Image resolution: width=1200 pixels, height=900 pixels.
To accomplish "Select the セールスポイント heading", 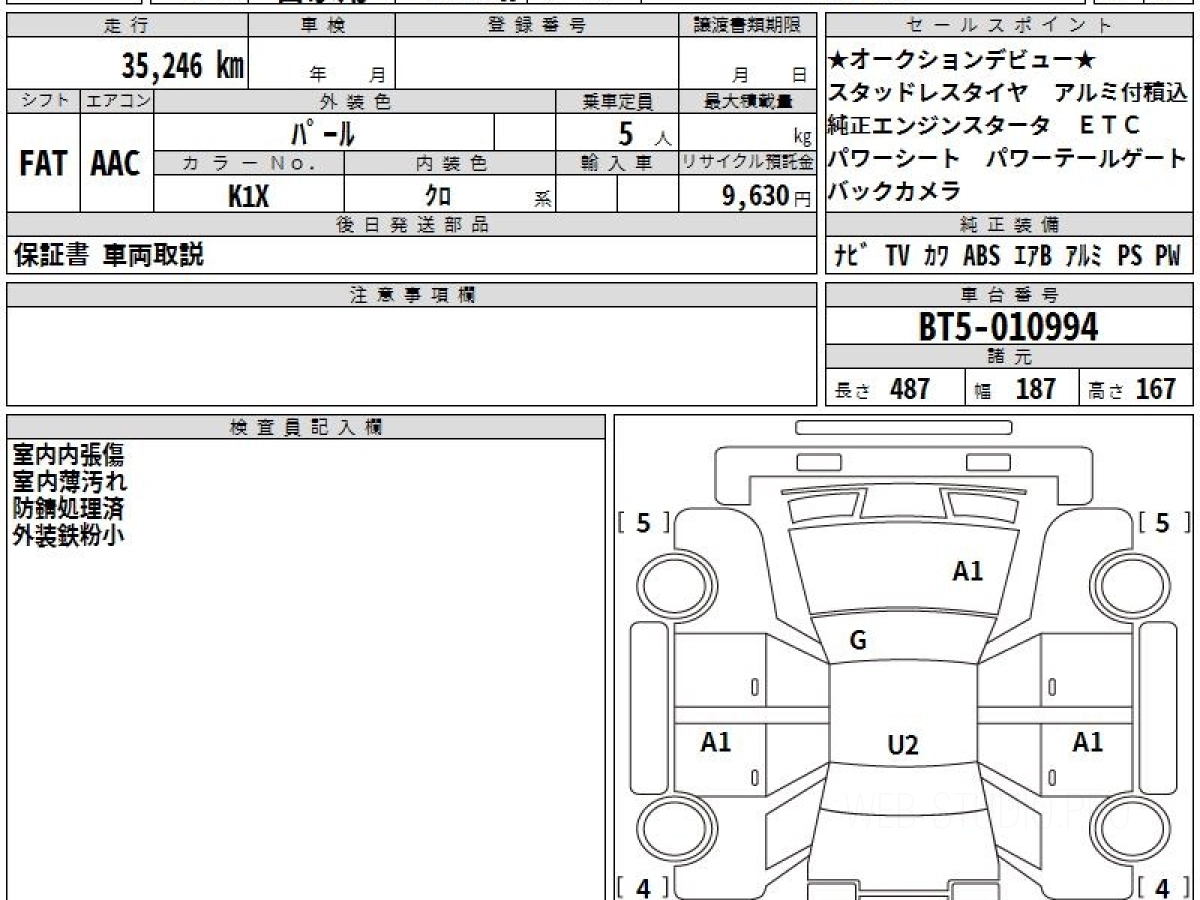I will pyautogui.click(x=1010, y=26).
